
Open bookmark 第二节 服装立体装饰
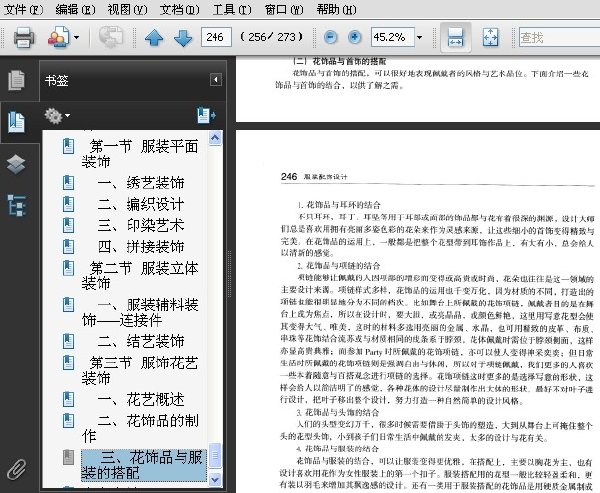(140, 276)
